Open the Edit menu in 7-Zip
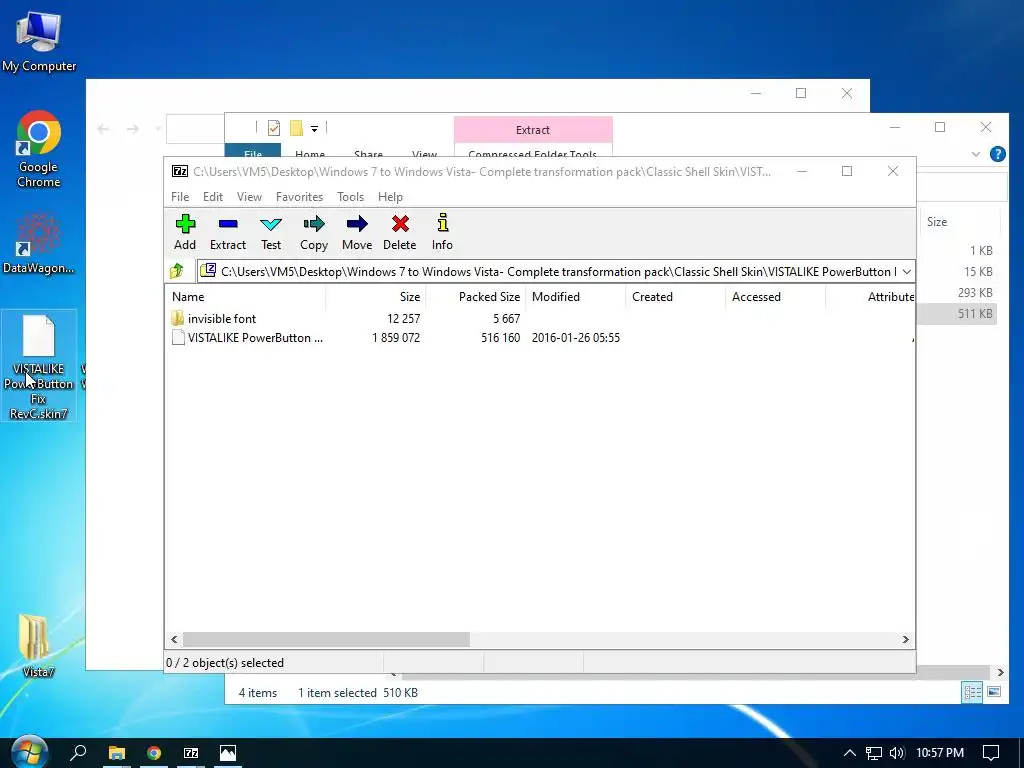Viewport: 1024px width, 768px height. click(213, 197)
